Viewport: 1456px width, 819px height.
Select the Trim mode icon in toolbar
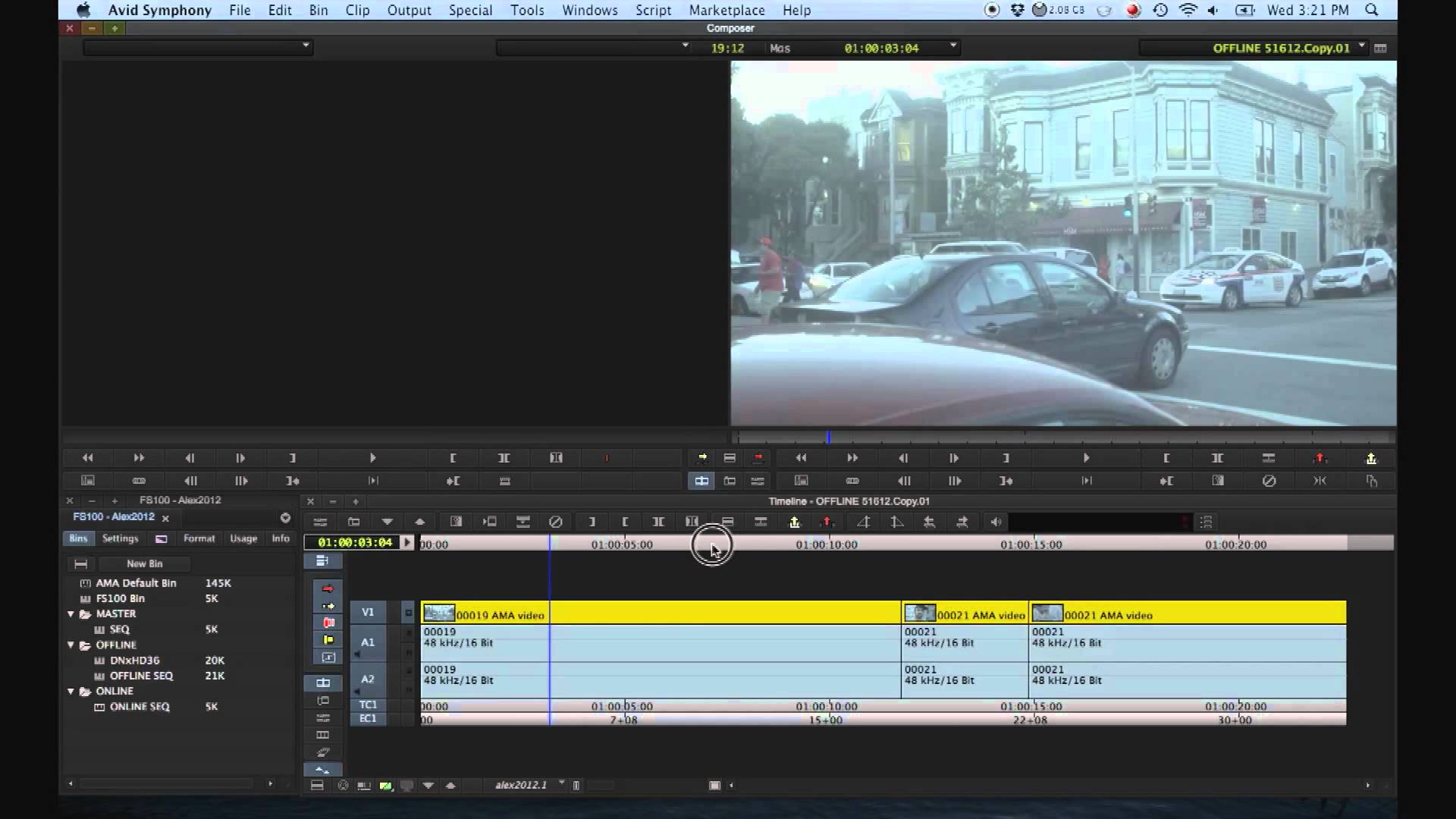coord(692,522)
